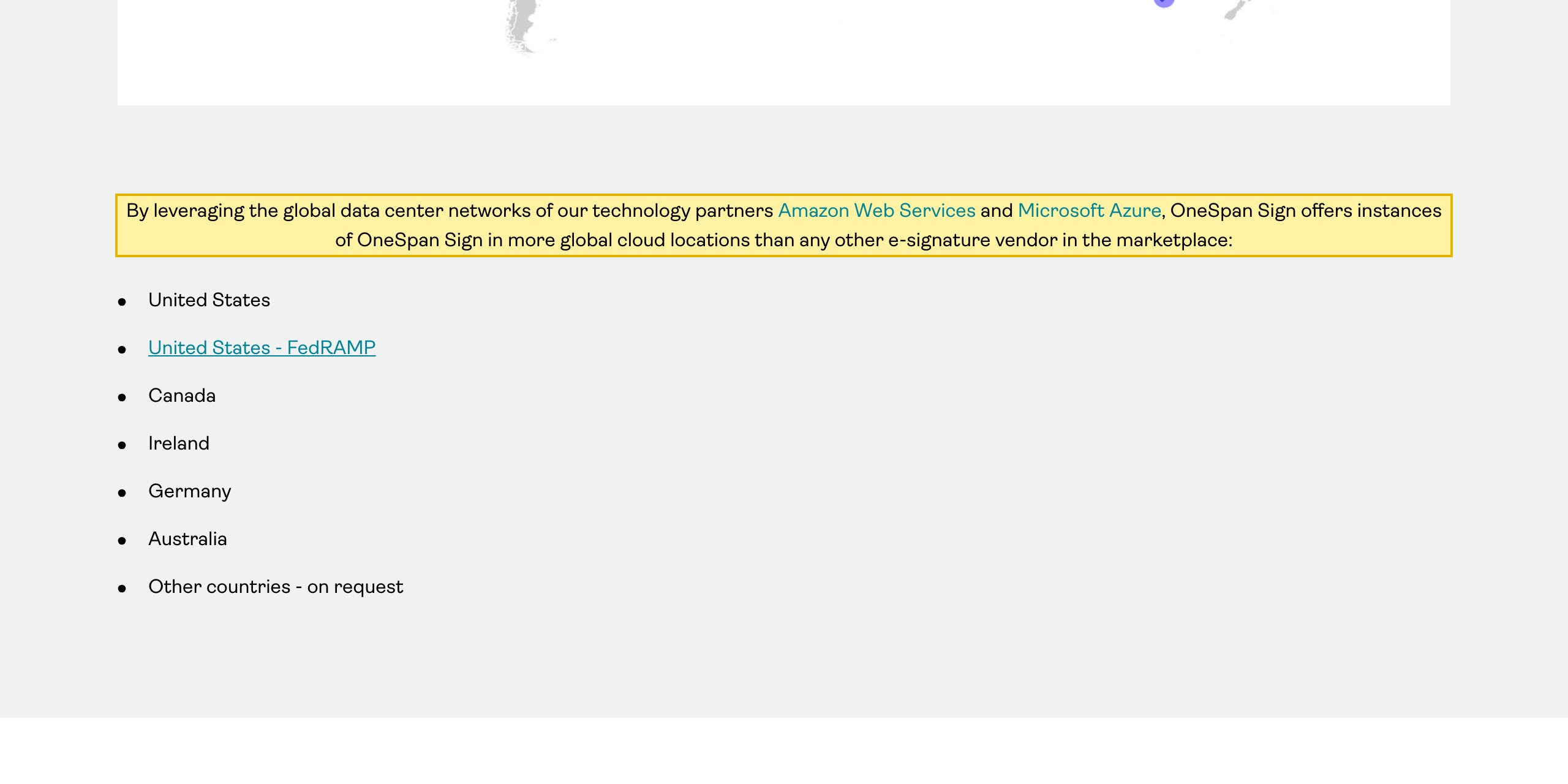The image size is (1568, 784).
Task: Open the Amazon Web Services link
Action: click(x=876, y=211)
